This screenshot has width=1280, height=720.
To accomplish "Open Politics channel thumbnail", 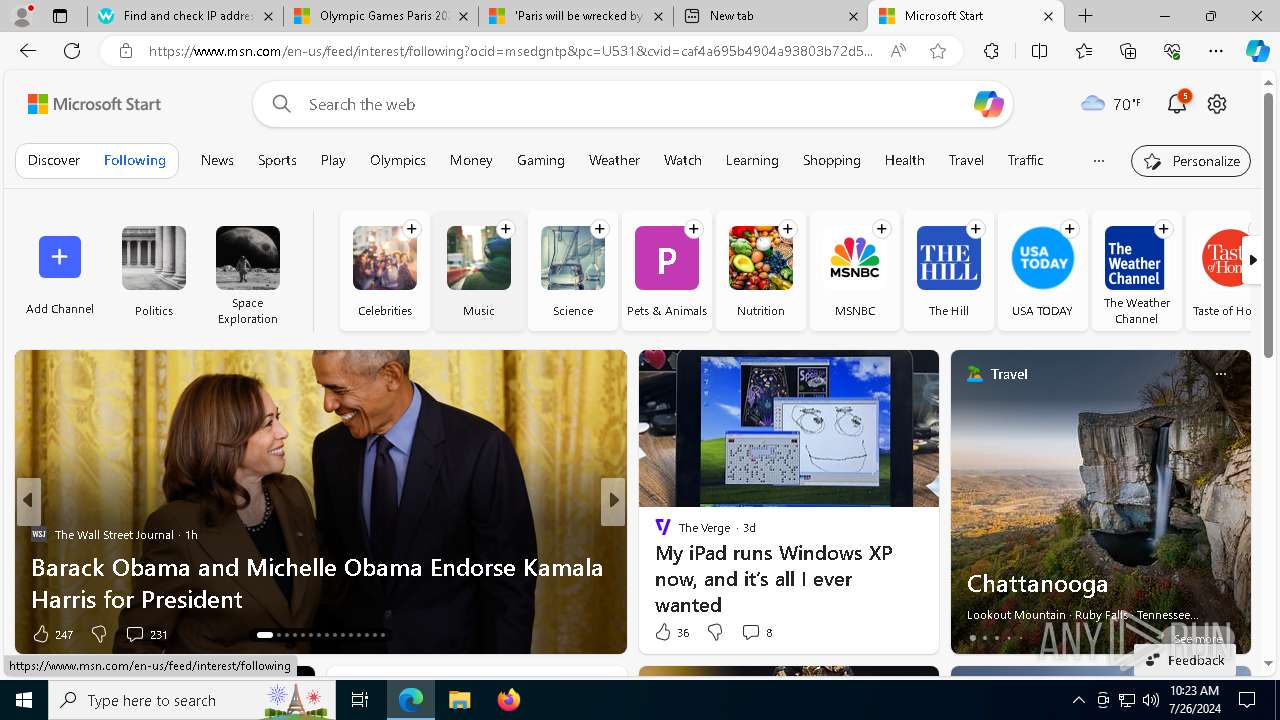I will [x=154, y=258].
